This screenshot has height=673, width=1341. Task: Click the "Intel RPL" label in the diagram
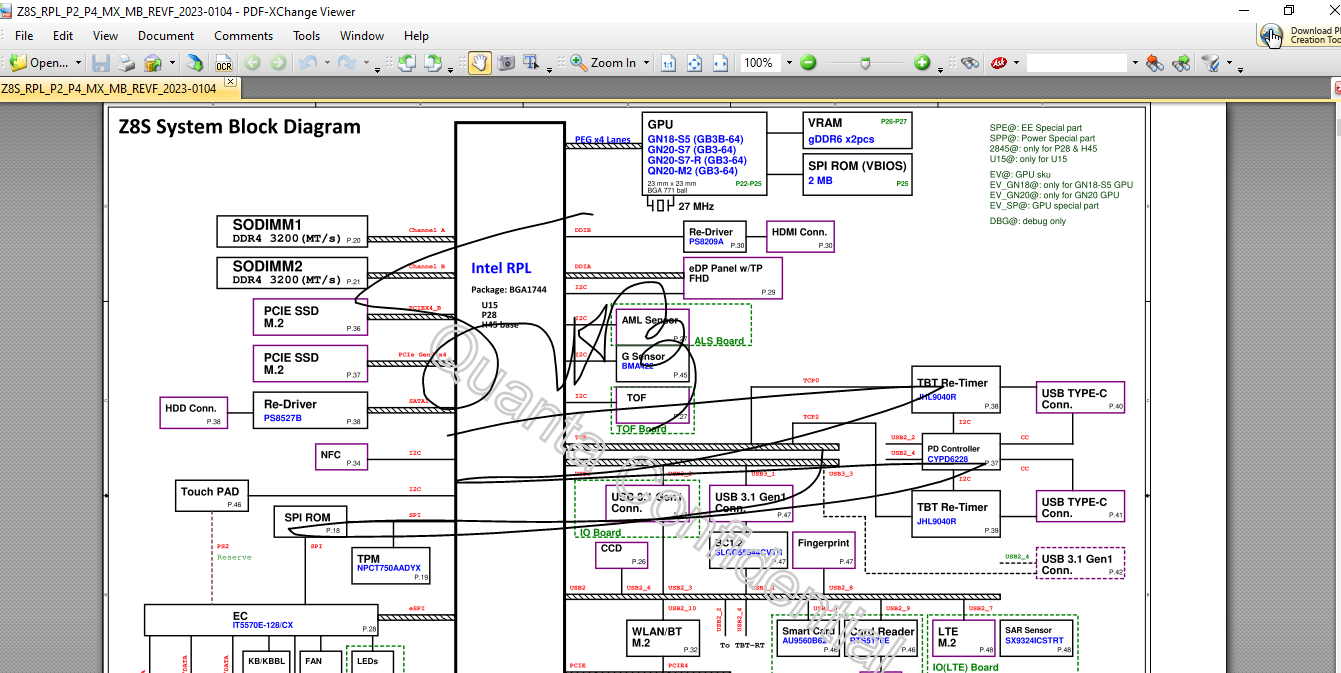coord(501,268)
